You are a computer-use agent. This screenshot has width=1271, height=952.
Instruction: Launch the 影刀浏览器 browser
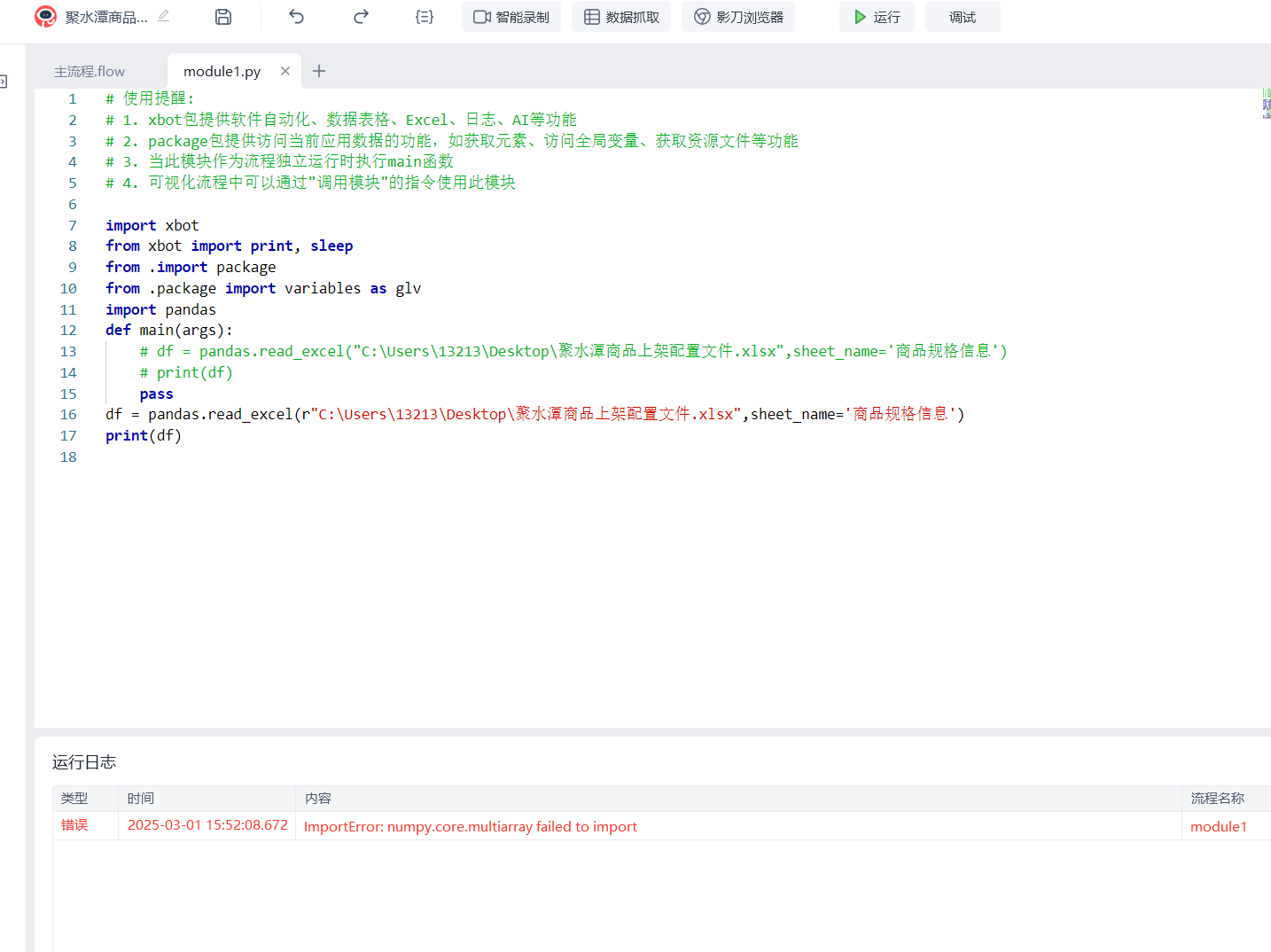tap(738, 17)
